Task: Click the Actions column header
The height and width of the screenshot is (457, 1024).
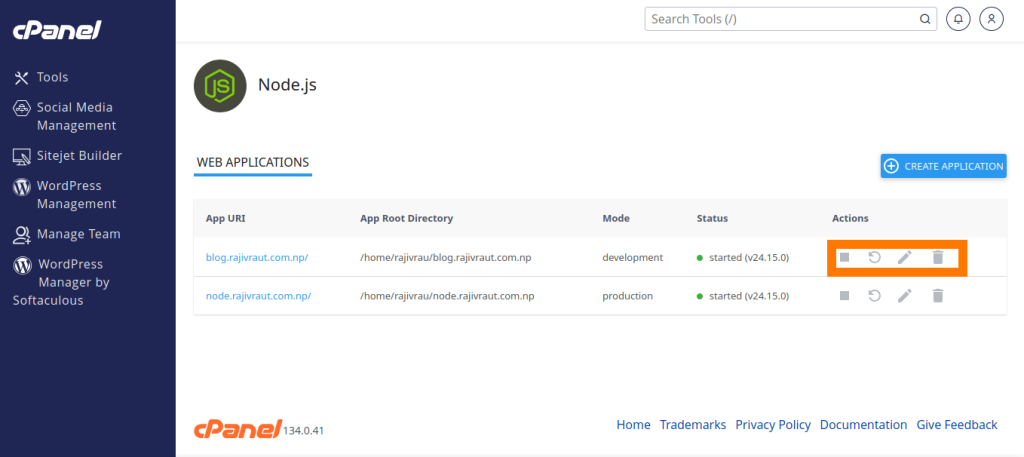Action: (x=850, y=218)
